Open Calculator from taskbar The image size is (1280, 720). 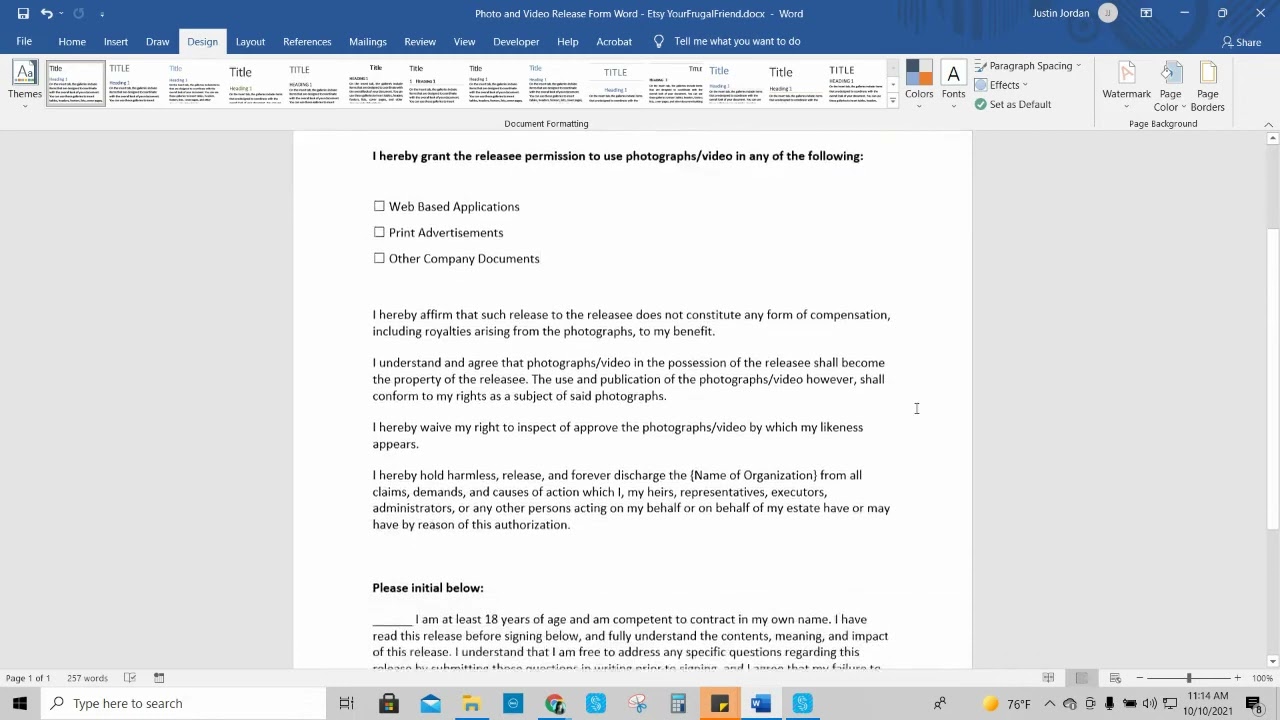(x=678, y=703)
